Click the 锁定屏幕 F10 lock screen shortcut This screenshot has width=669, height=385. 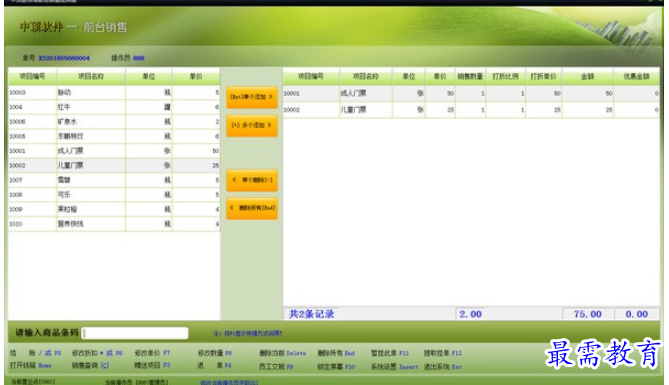click(x=336, y=366)
